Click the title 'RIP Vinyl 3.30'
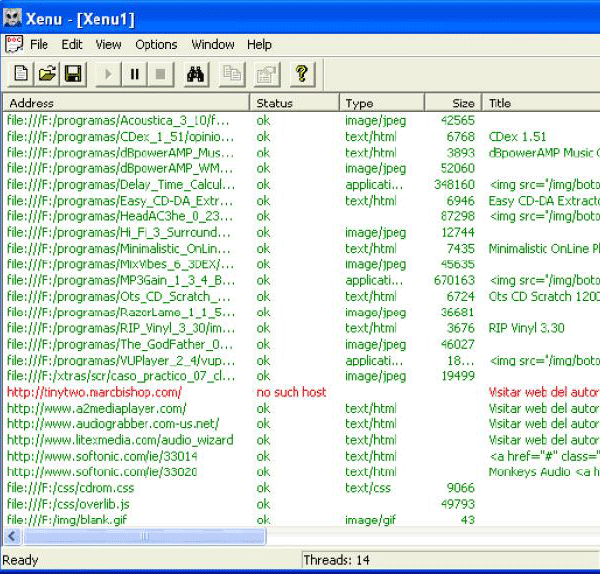Screen dimensions: 600x574 tap(527, 328)
